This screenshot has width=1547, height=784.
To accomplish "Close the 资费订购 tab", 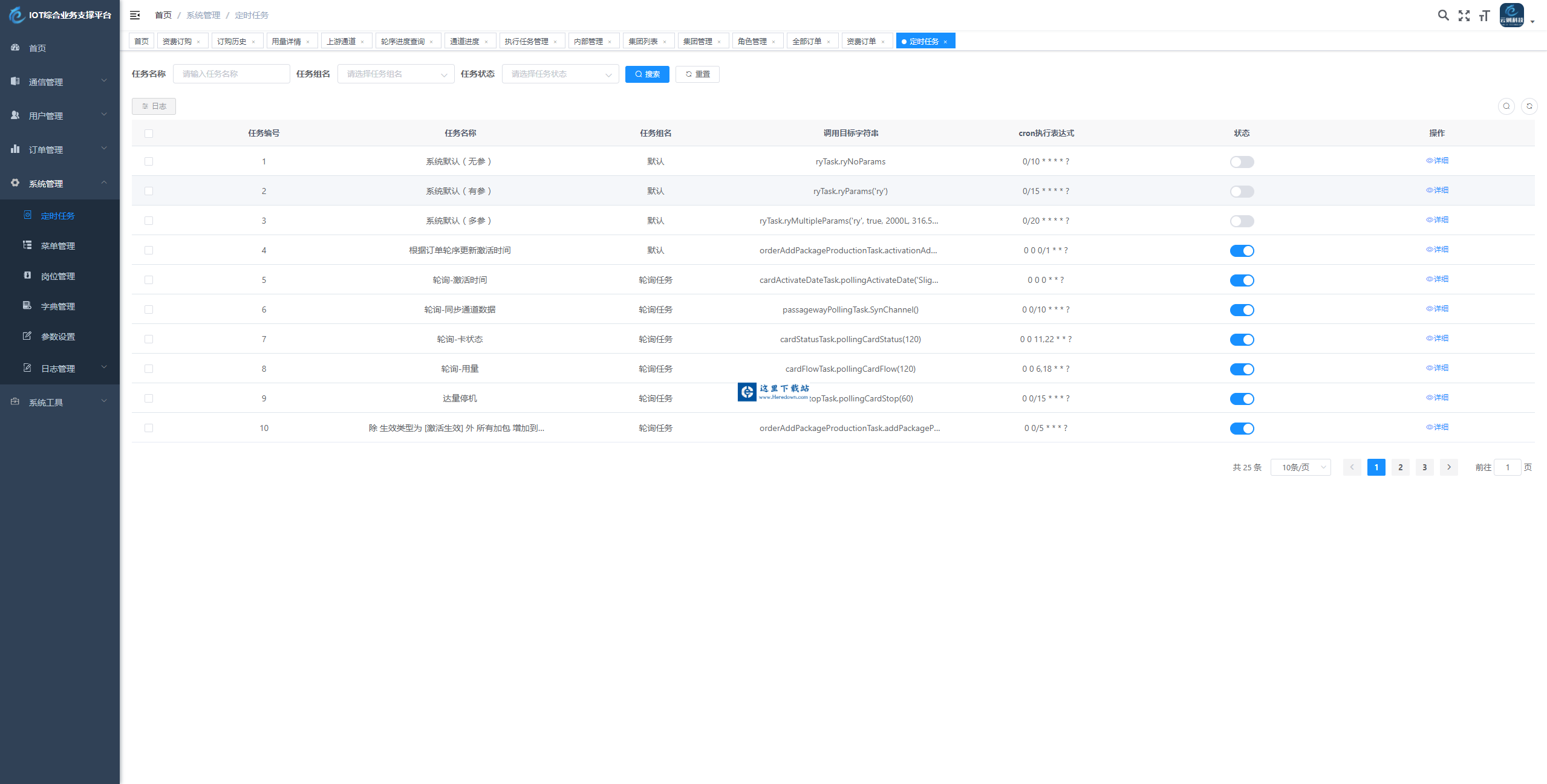I will pyautogui.click(x=198, y=42).
